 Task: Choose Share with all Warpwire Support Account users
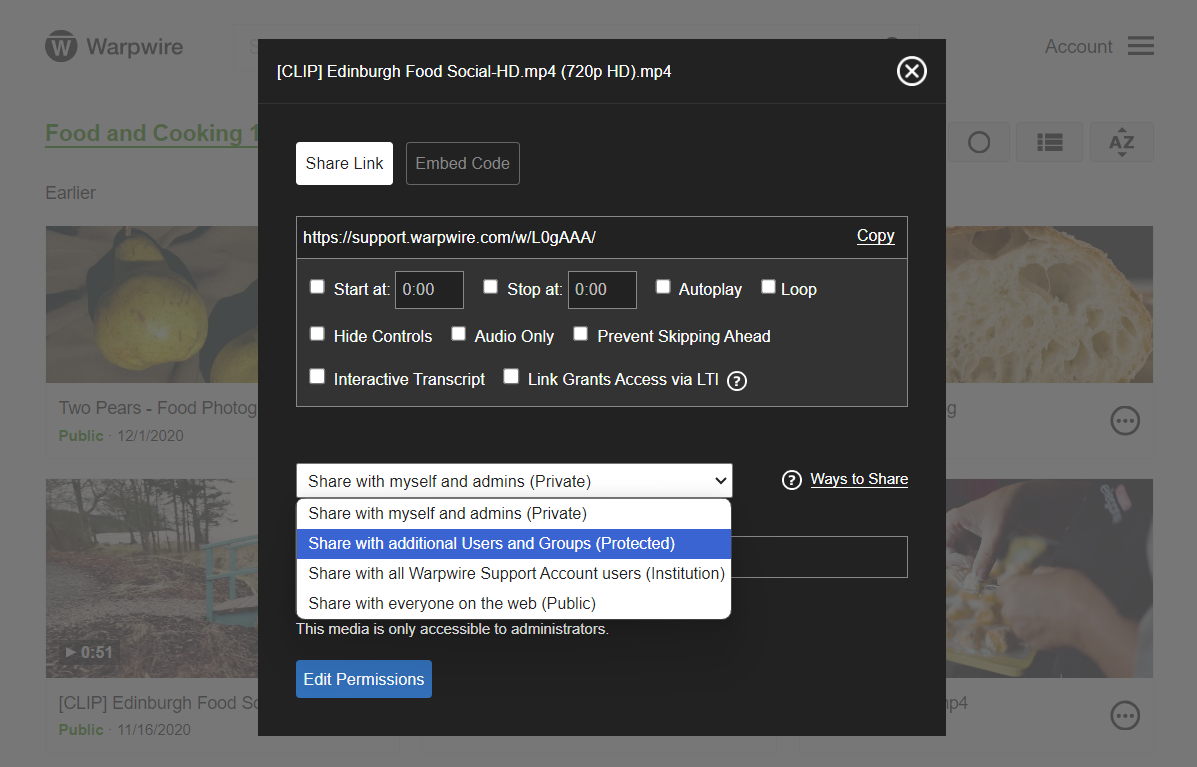coord(514,573)
